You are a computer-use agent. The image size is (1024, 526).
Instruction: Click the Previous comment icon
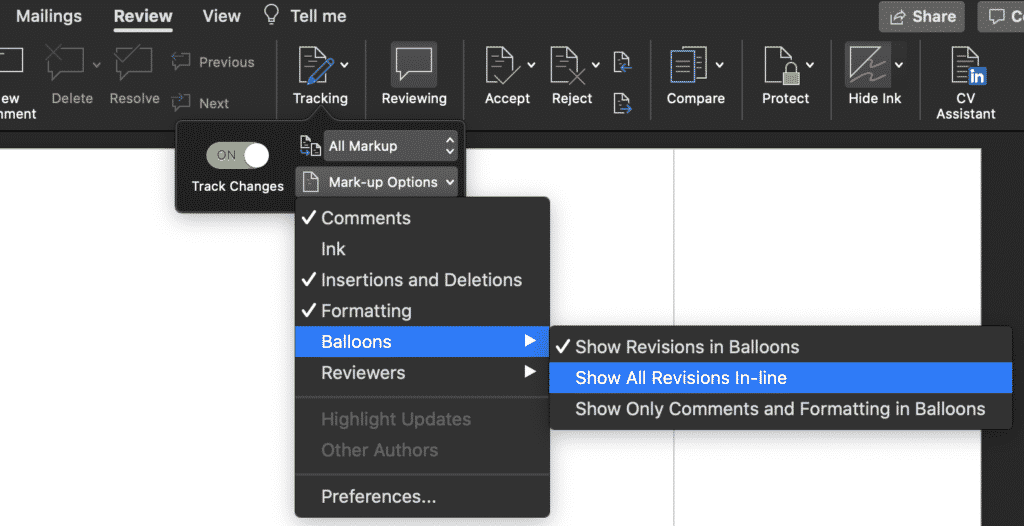(x=181, y=62)
